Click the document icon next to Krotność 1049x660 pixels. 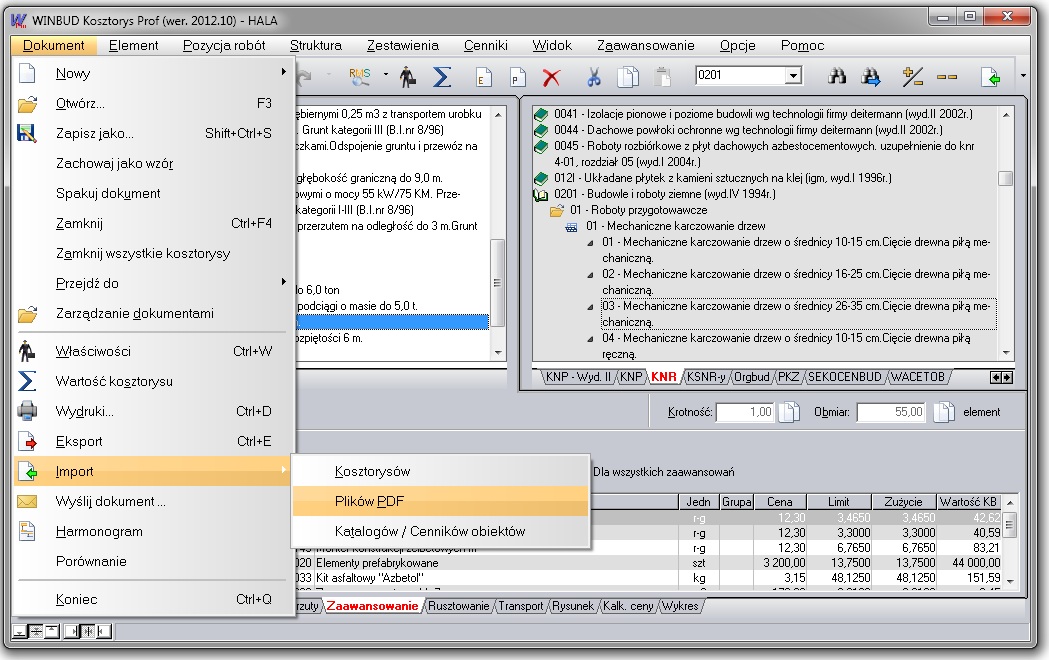pos(790,412)
